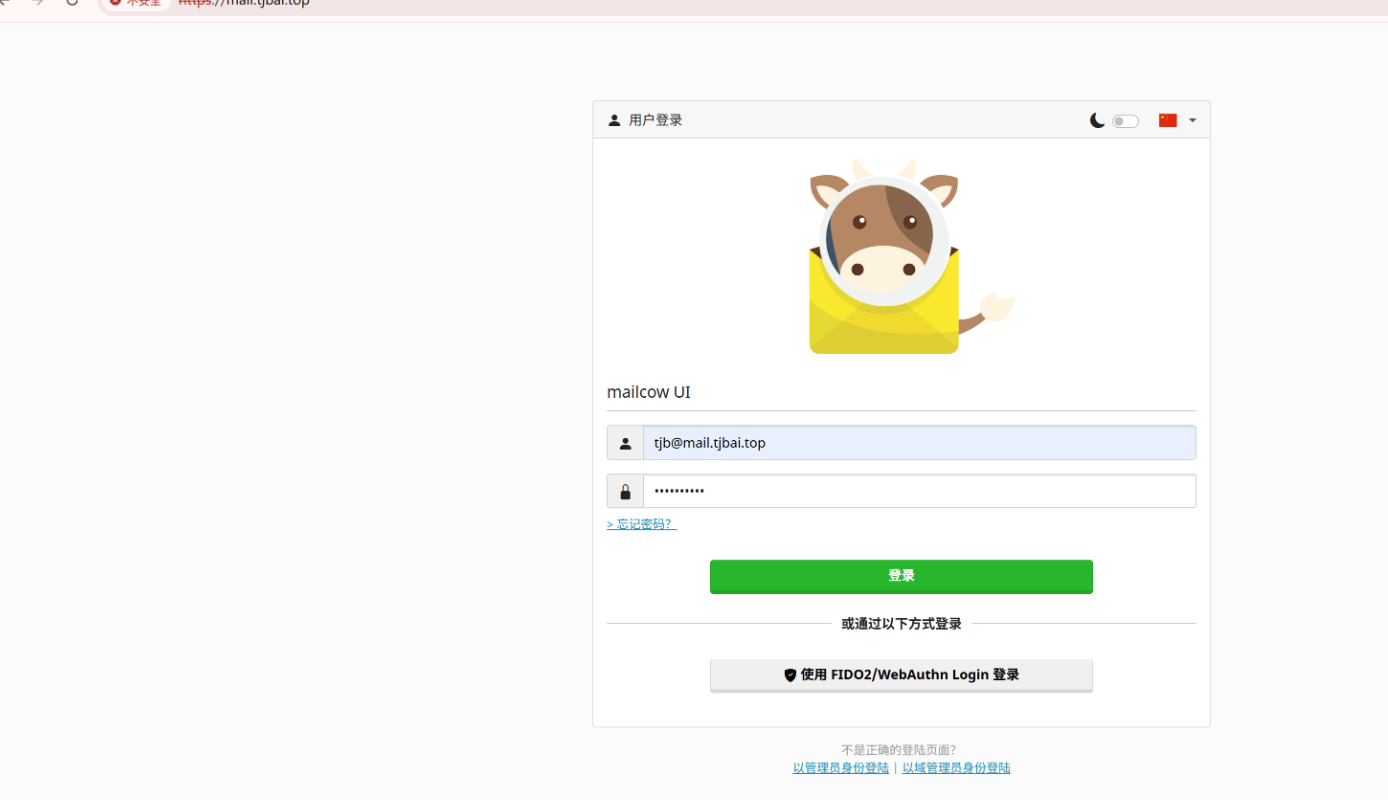The image size is (1388, 800).
Task: Use FIDO2/WebAuthn Login to sign in
Action: tap(900, 675)
